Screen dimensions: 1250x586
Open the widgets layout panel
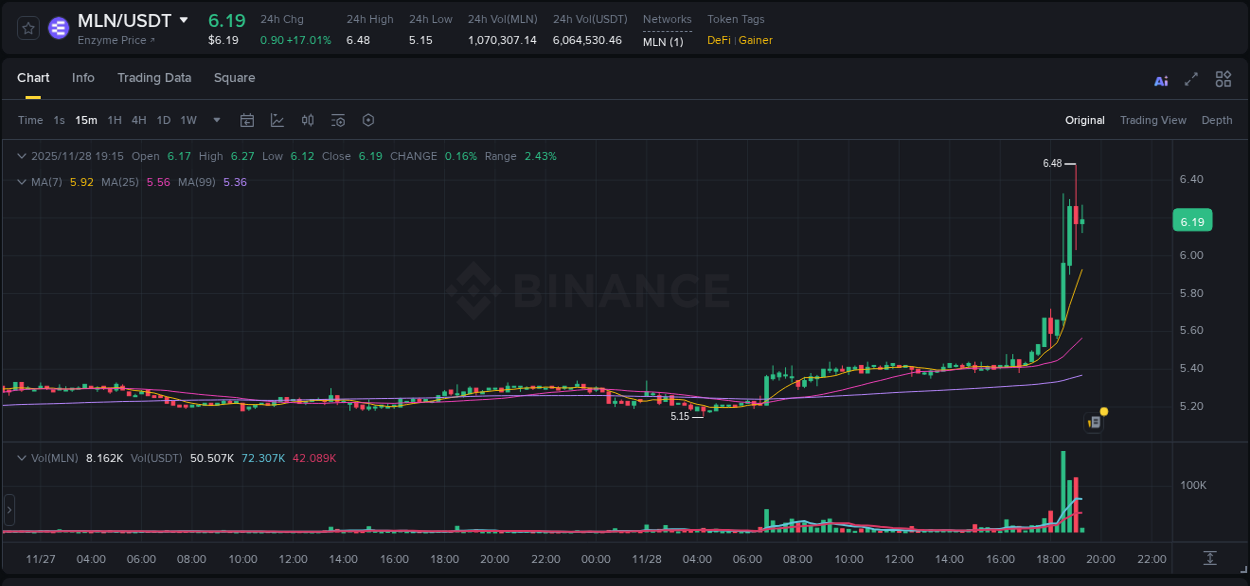tap(1222, 79)
